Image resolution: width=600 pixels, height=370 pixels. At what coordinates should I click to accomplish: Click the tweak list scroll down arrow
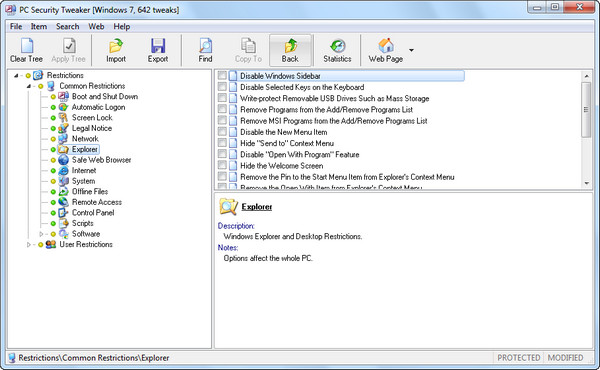tap(587, 184)
